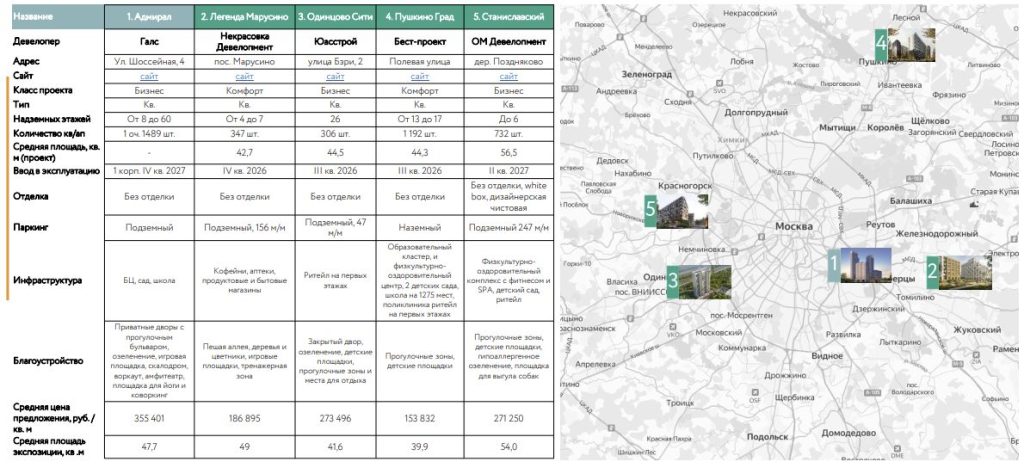1024x474 pixels.
Task: Click the 'Название' header cell
Action: 57,17
